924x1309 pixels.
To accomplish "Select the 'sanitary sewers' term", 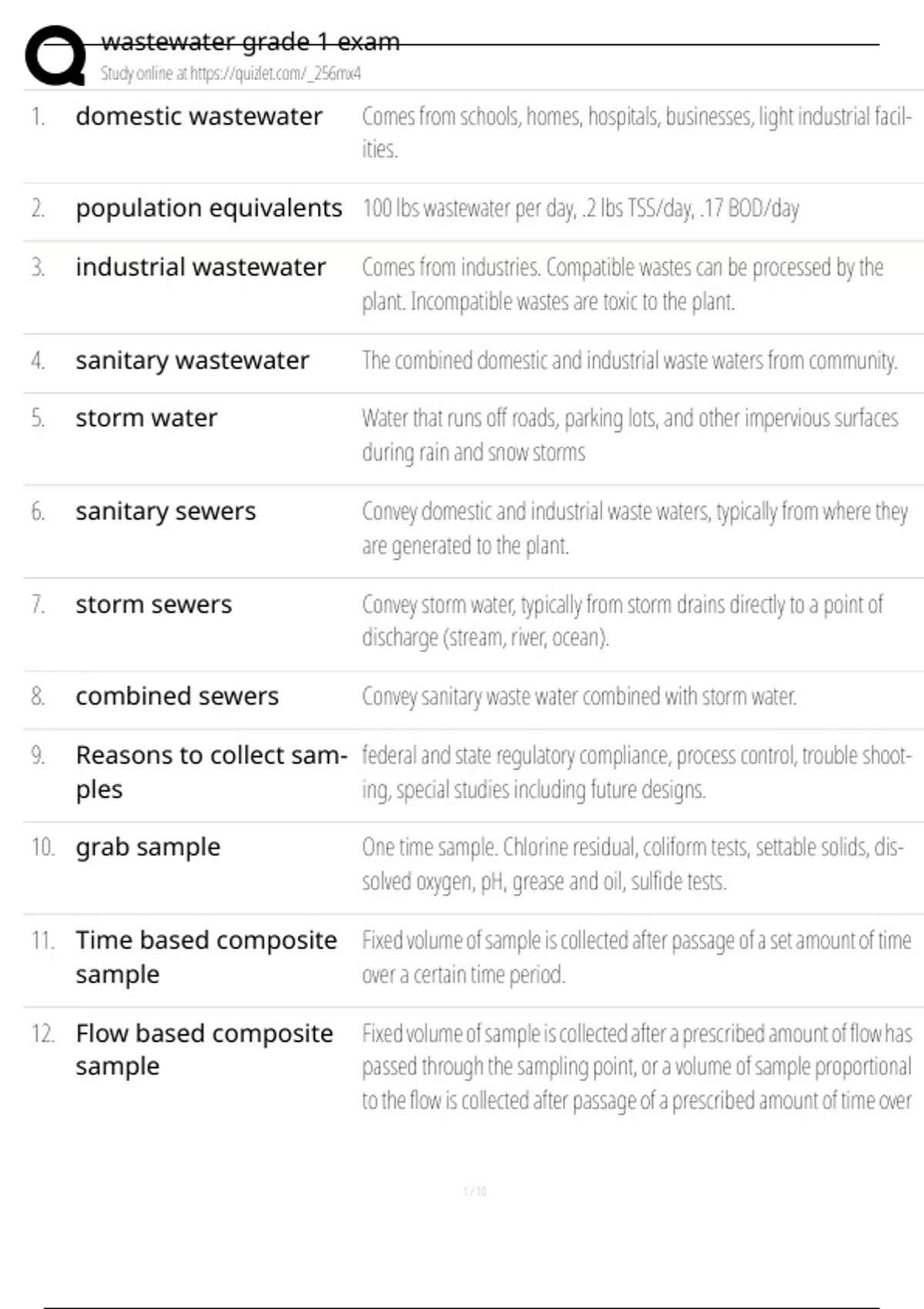I will [166, 511].
